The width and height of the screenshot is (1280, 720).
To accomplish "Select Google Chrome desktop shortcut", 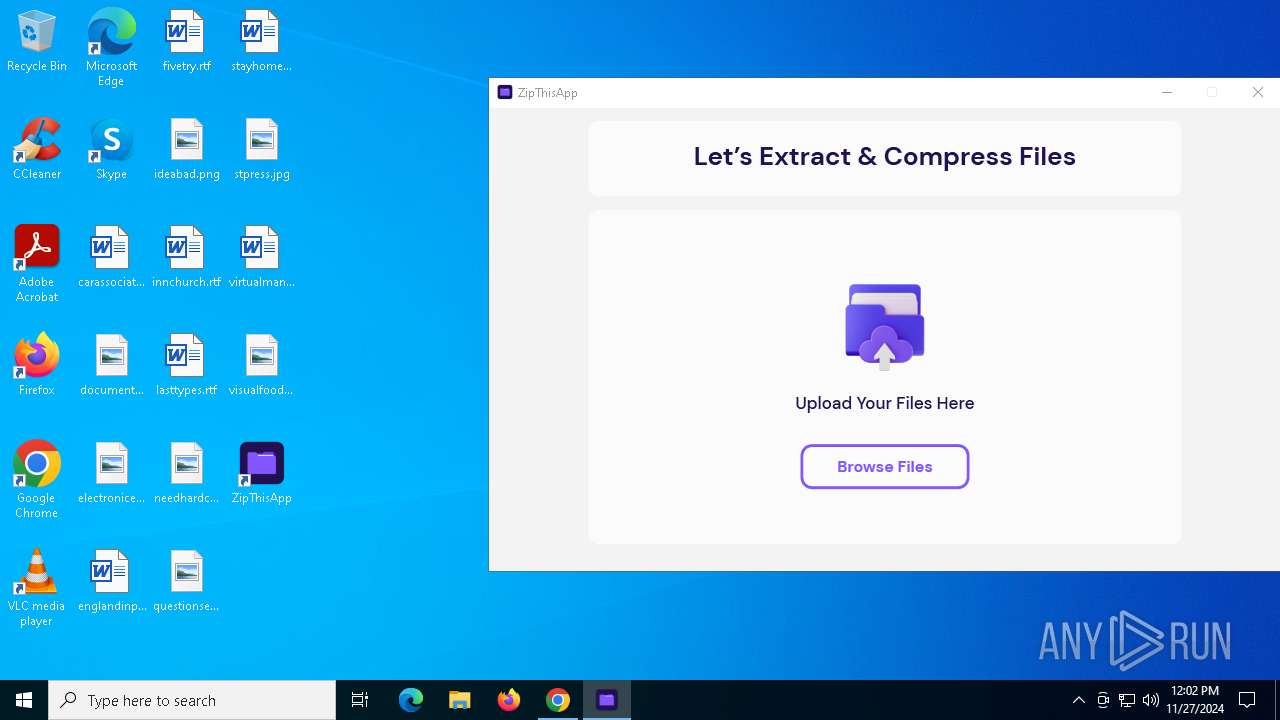I will [x=37, y=480].
